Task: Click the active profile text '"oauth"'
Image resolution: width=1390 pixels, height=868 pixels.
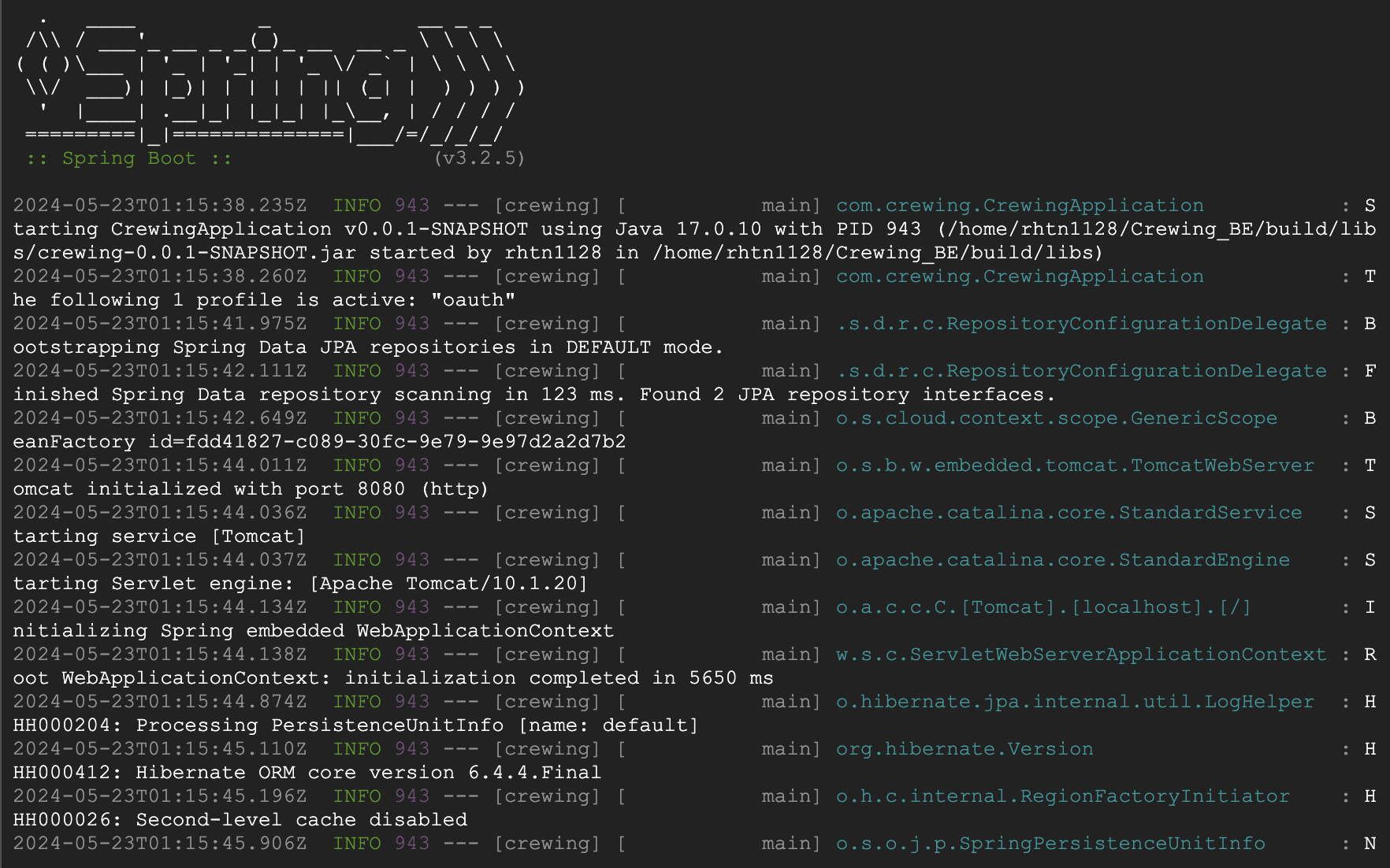Action: click(474, 300)
